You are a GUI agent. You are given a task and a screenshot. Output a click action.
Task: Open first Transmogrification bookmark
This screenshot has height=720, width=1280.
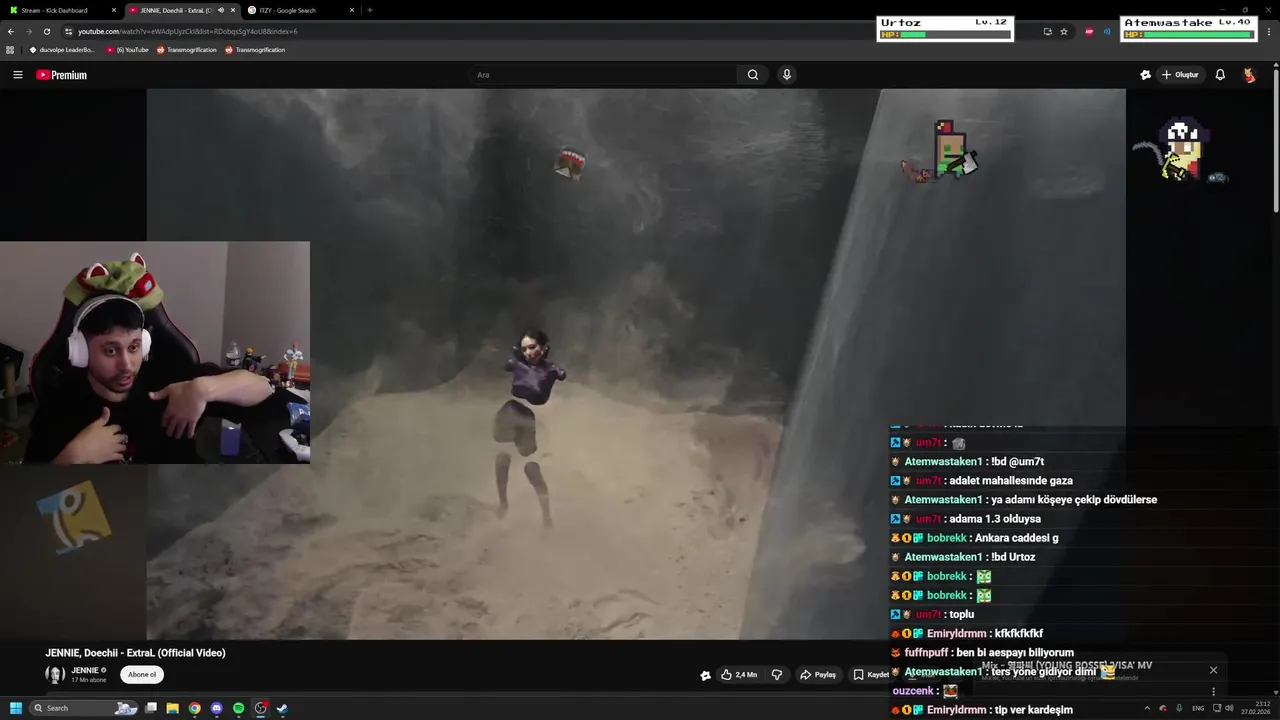pos(187,50)
